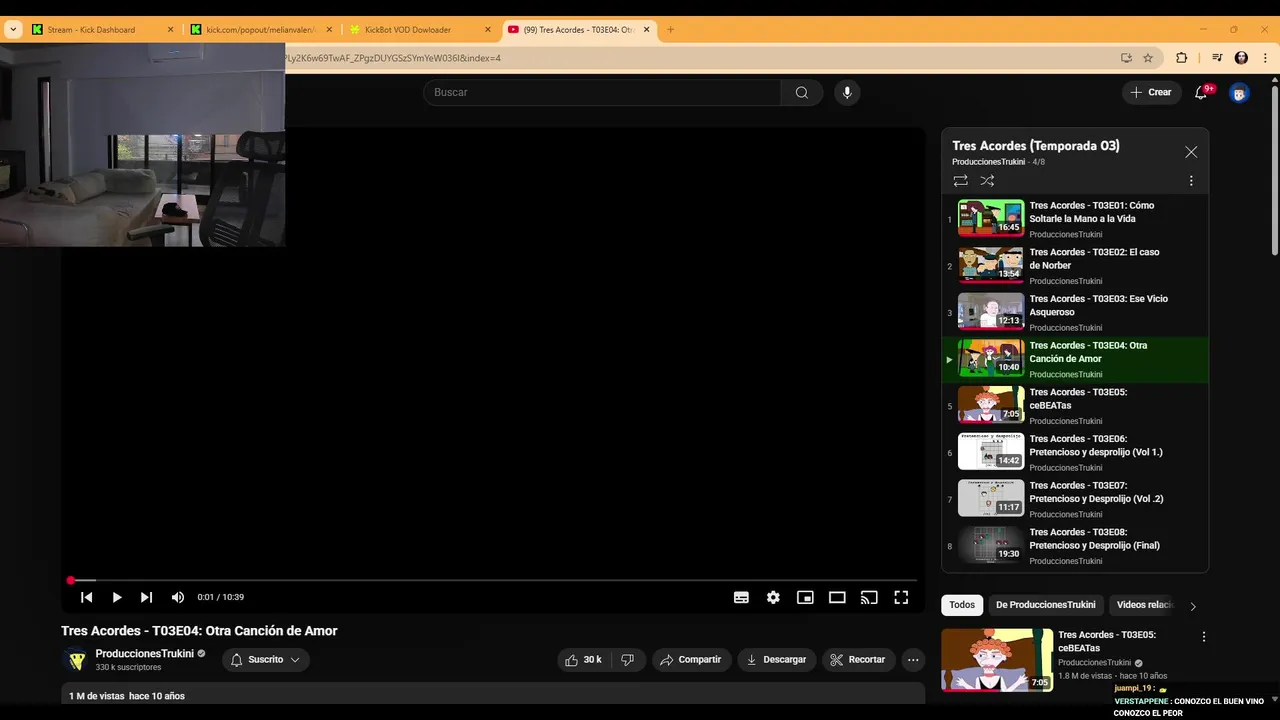This screenshot has width=1280, height=720.
Task: Click the Descargar button
Action: coord(776,660)
